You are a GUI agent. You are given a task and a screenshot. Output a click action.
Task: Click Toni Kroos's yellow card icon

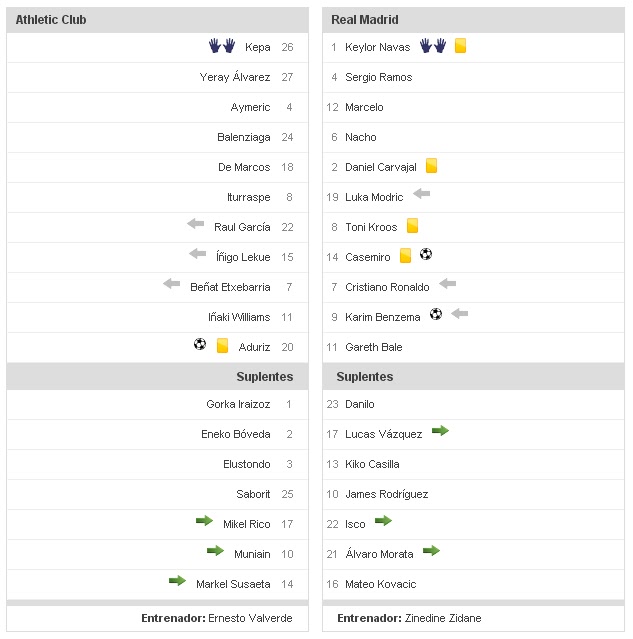click(x=412, y=226)
